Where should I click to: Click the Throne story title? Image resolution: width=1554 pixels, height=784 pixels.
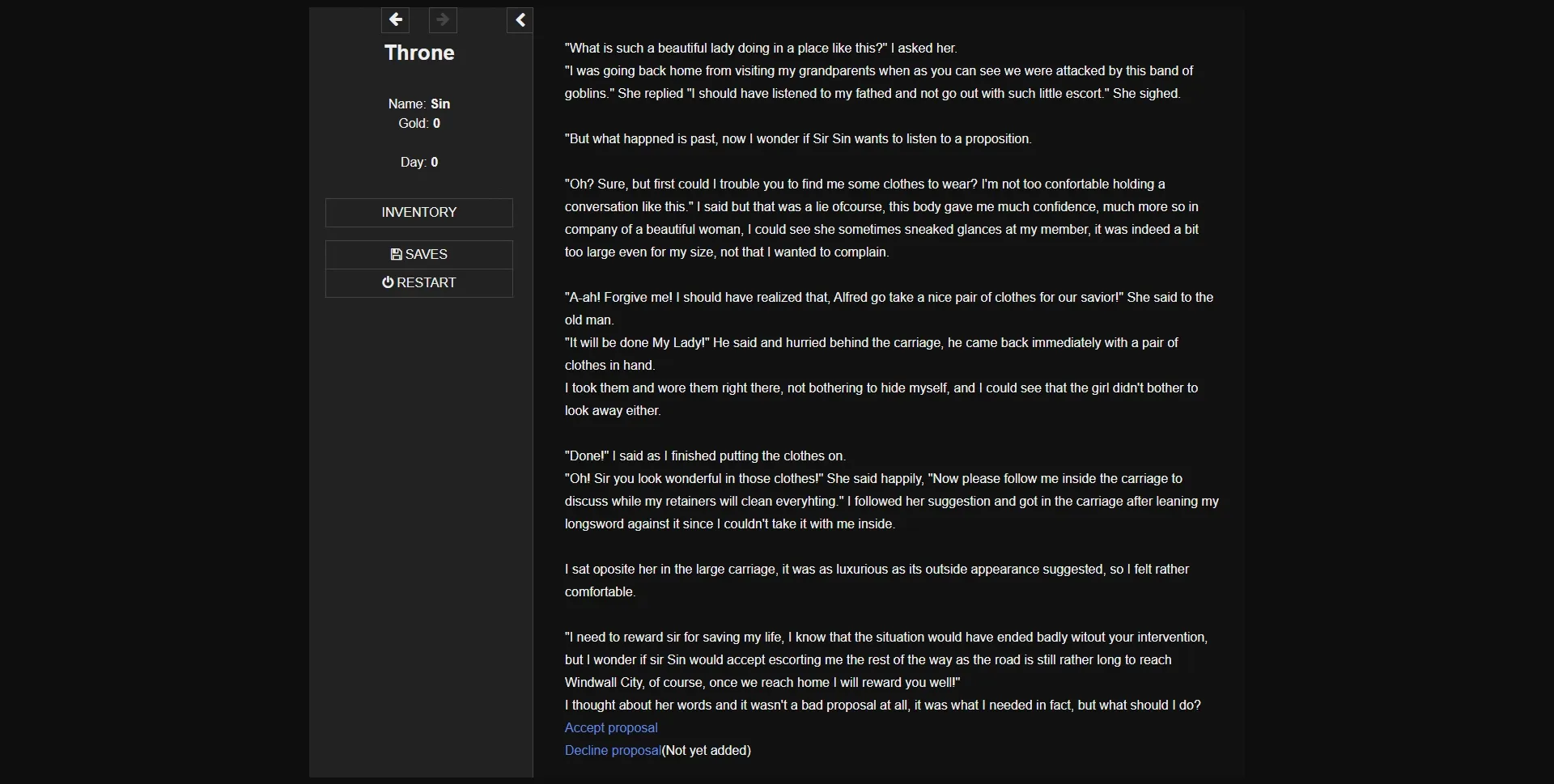[x=419, y=53]
